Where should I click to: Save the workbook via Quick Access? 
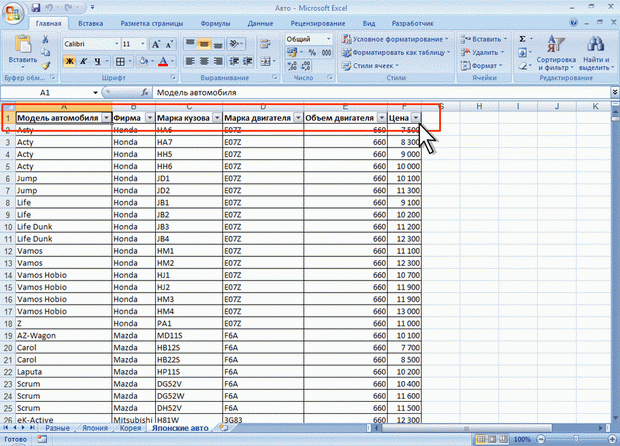pyautogui.click(x=36, y=8)
